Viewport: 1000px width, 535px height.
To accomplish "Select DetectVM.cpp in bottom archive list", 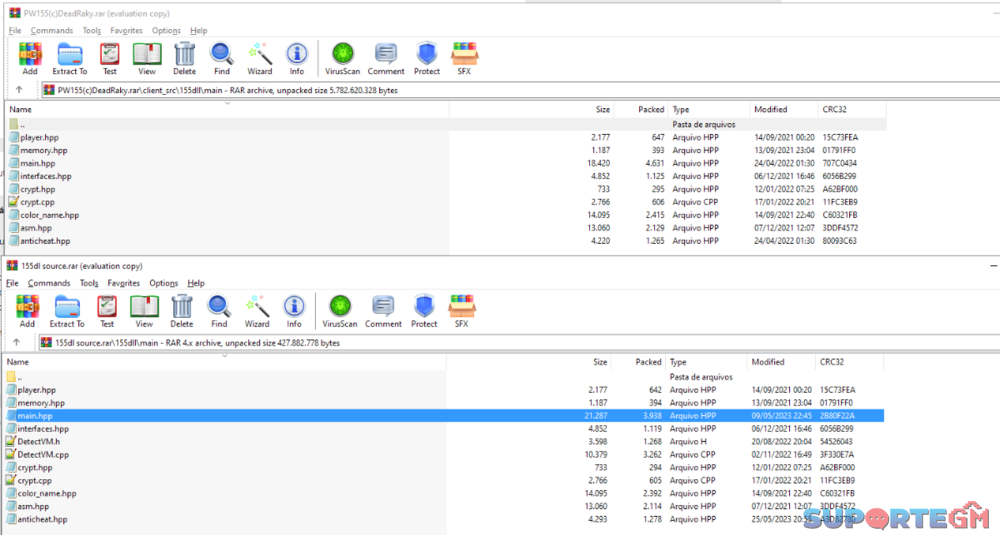I will pyautogui.click(x=43, y=454).
